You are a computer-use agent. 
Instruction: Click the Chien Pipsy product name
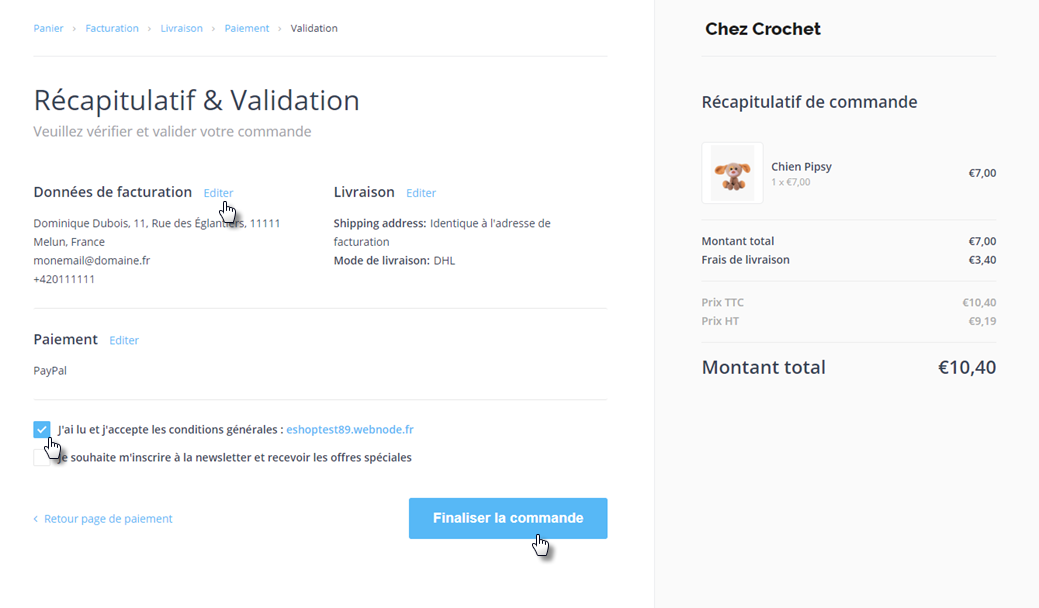(801, 166)
